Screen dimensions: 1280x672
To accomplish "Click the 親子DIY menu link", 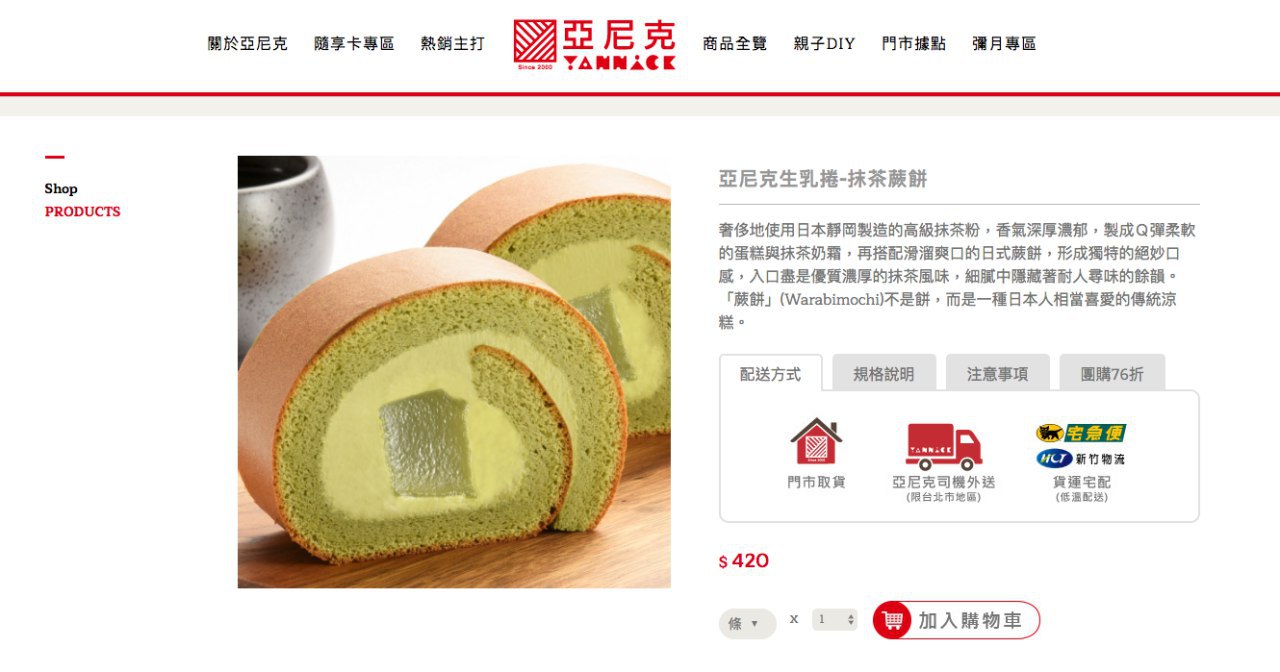I will pos(824,44).
